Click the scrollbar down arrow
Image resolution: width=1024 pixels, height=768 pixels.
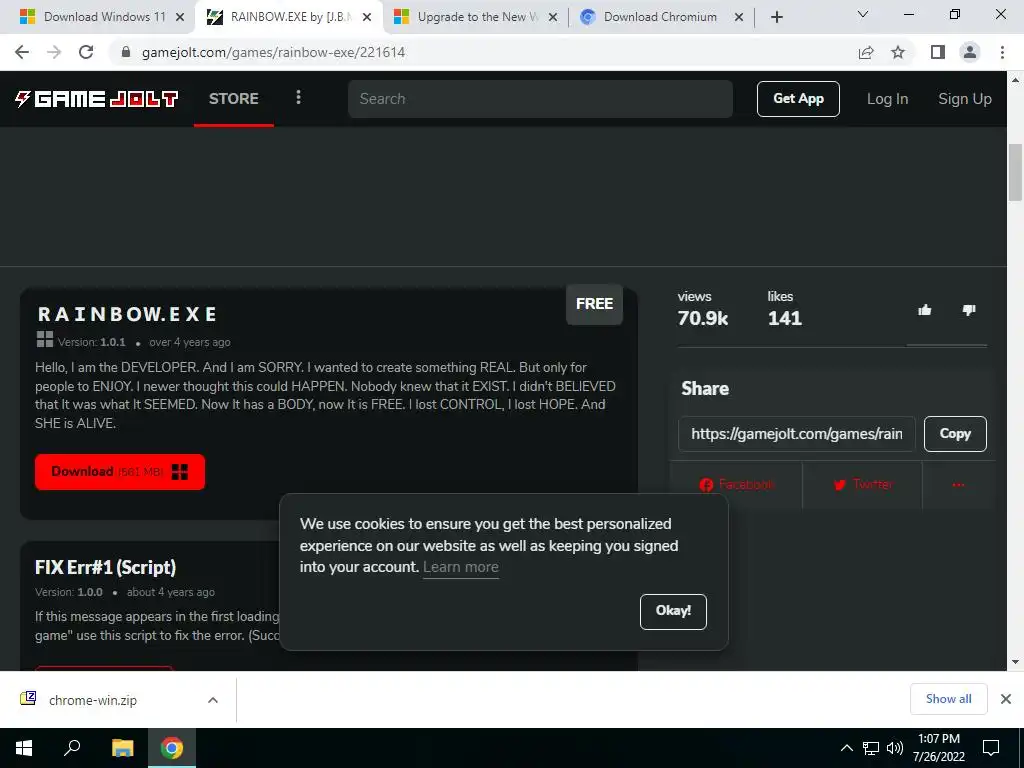(1015, 662)
